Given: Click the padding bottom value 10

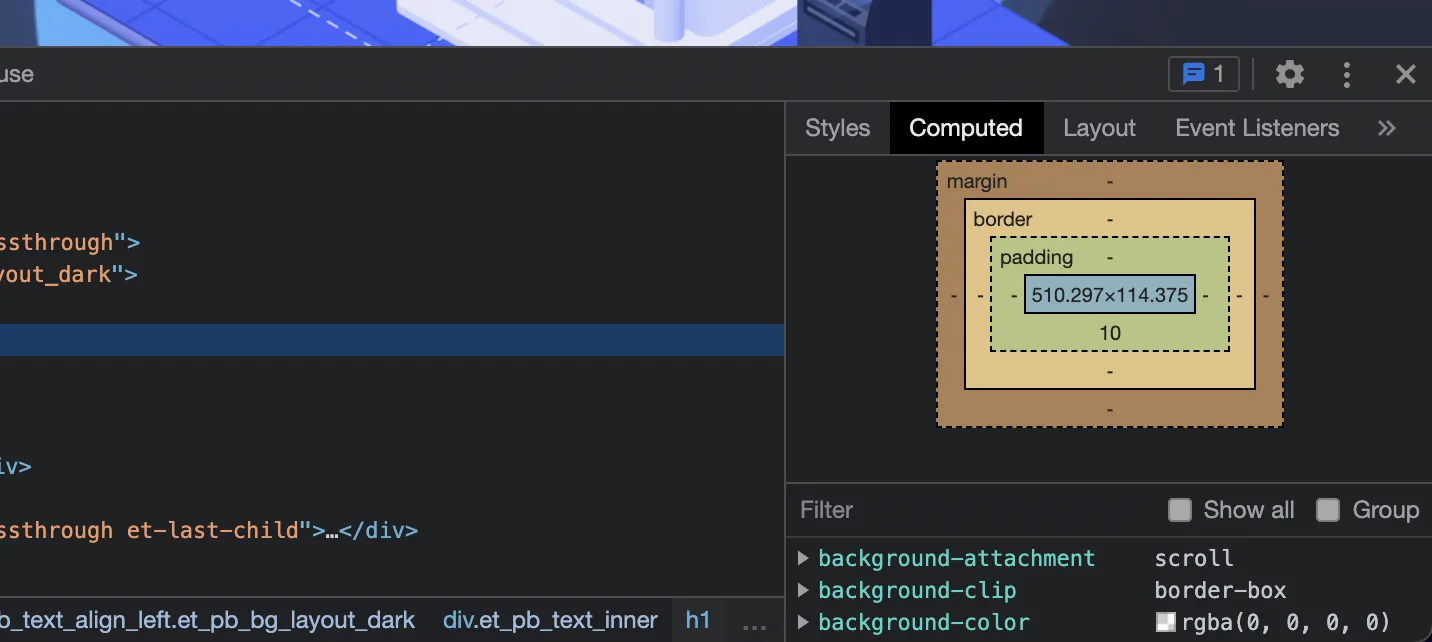Looking at the screenshot, I should 1110,333.
